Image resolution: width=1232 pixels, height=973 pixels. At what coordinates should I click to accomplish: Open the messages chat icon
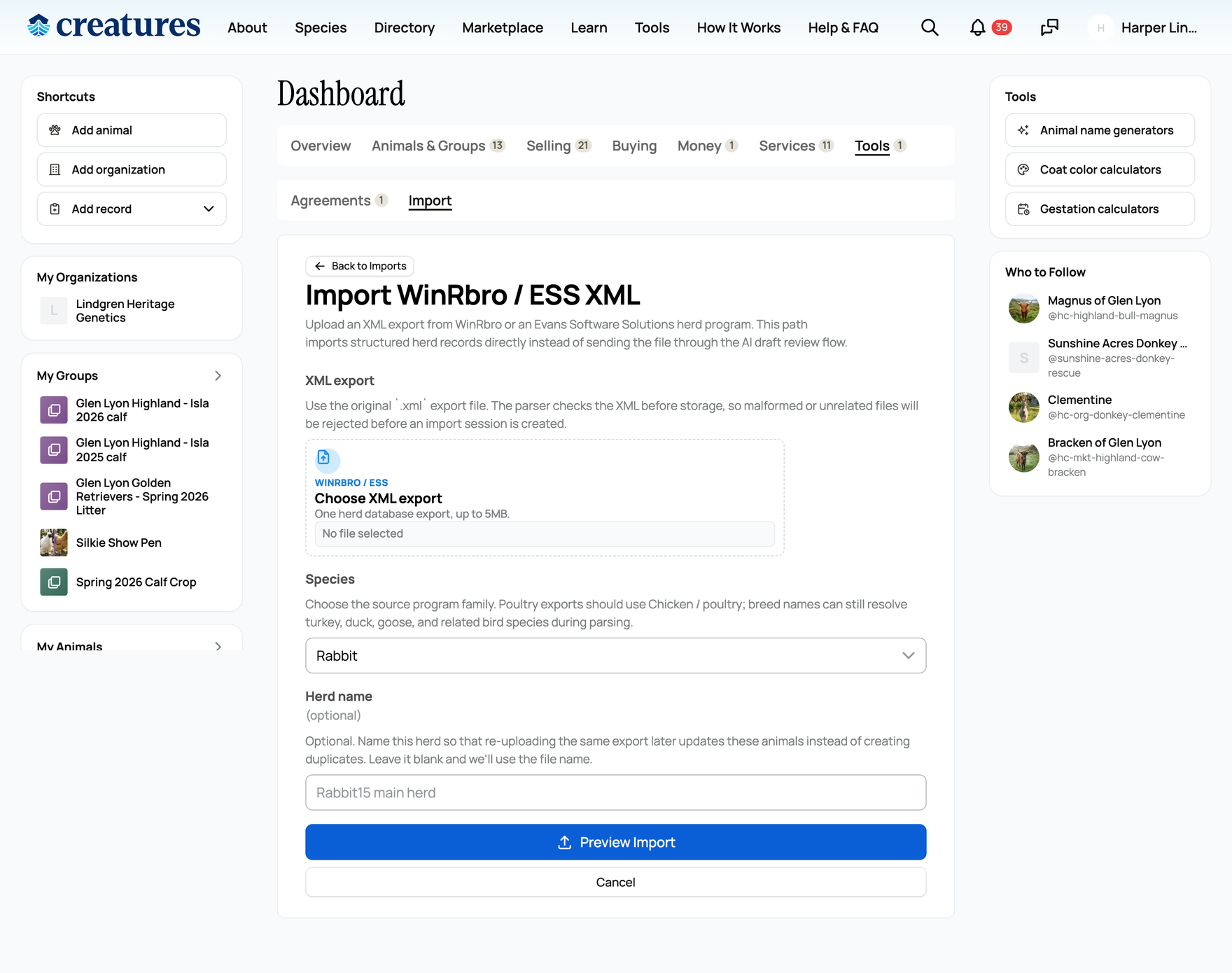click(1049, 27)
